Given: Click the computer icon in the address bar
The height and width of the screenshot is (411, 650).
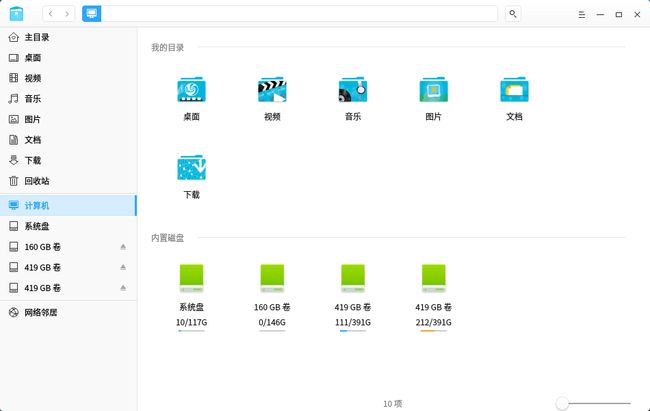Looking at the screenshot, I should pos(92,14).
